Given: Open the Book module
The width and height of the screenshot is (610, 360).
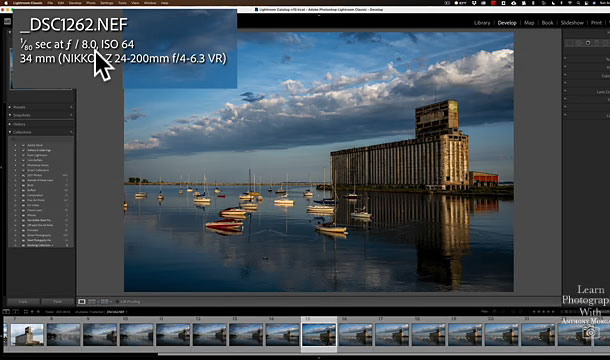Looking at the screenshot, I should click(x=547, y=23).
